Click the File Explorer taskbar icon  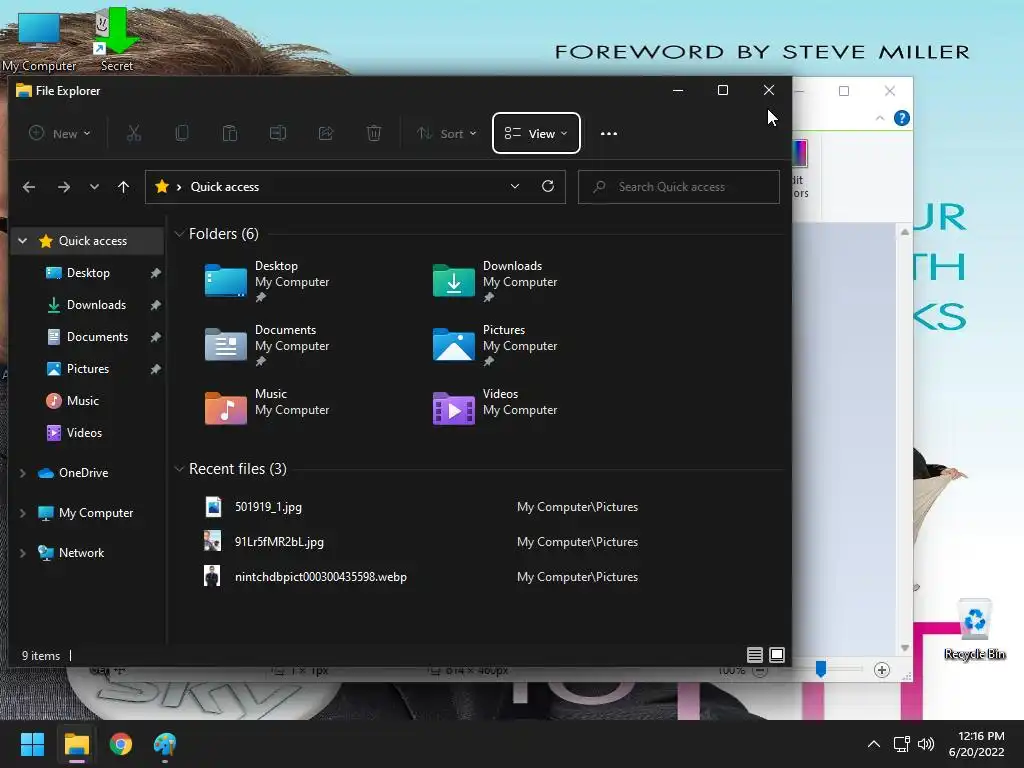point(76,744)
